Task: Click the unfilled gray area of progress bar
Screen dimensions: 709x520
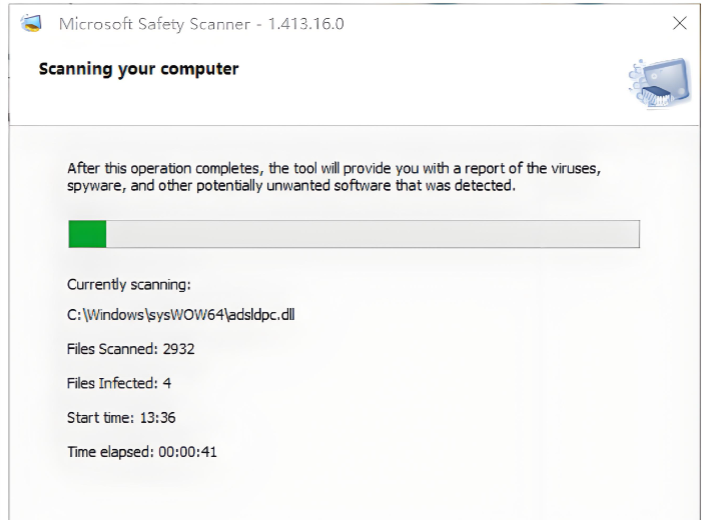Action: tap(372, 234)
